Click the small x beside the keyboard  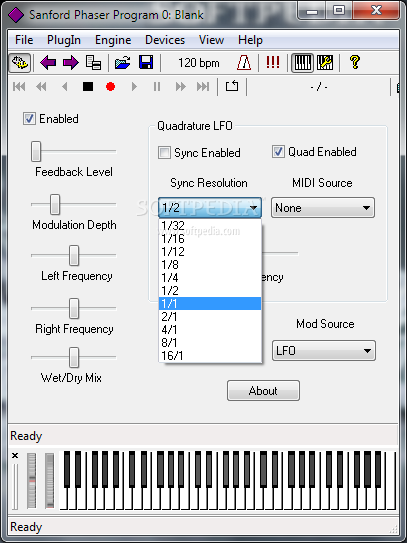point(15,456)
